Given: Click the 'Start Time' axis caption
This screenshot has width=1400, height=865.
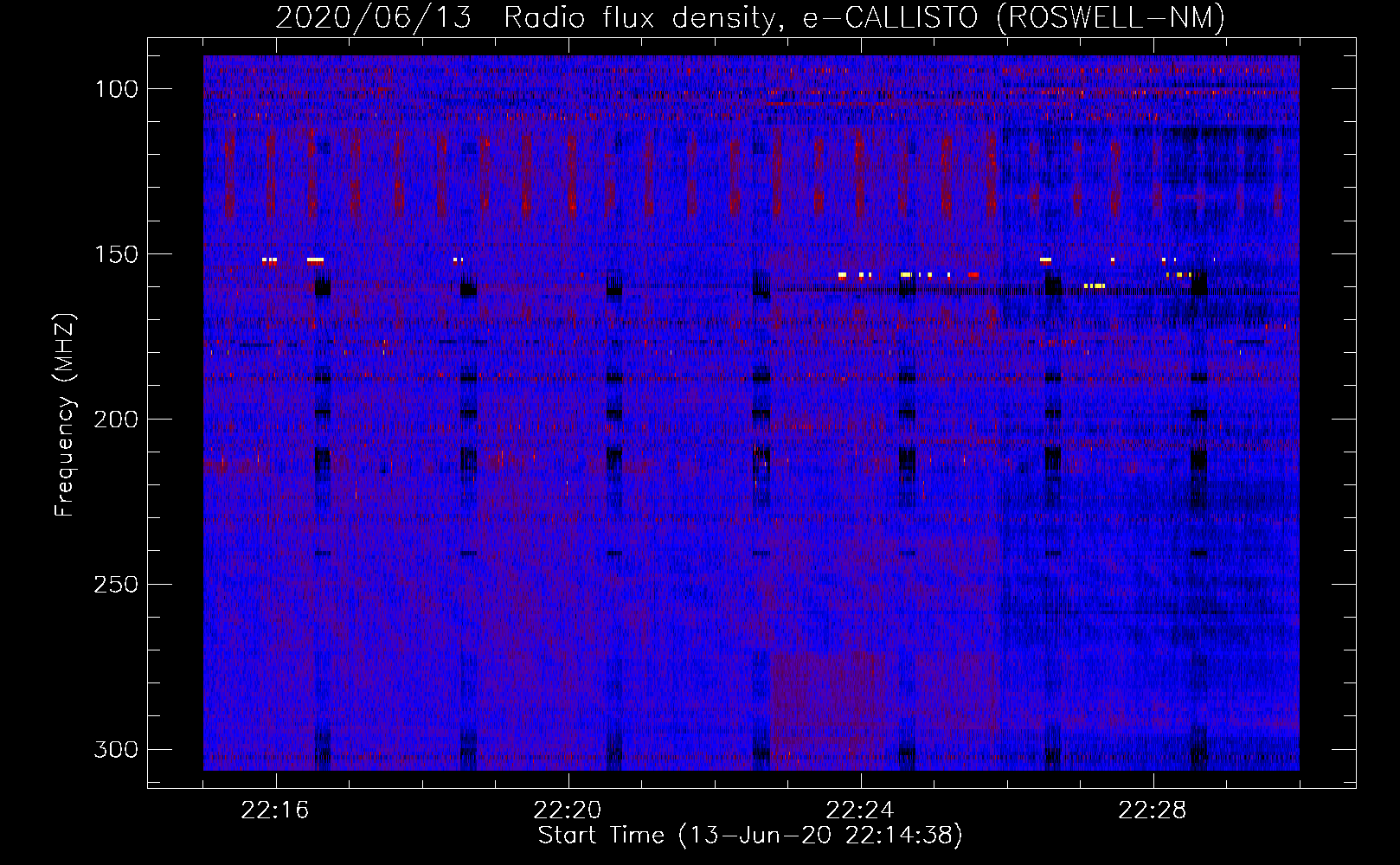Looking at the screenshot, I should [750, 836].
